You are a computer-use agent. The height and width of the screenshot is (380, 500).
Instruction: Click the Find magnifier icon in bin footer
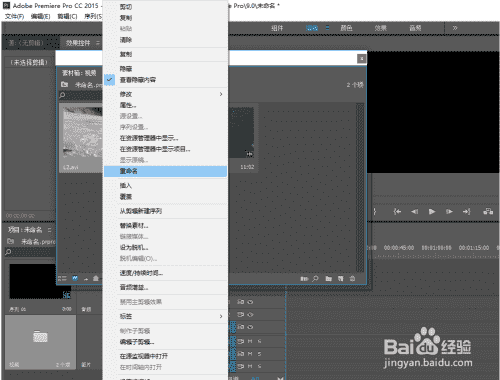click(315, 278)
